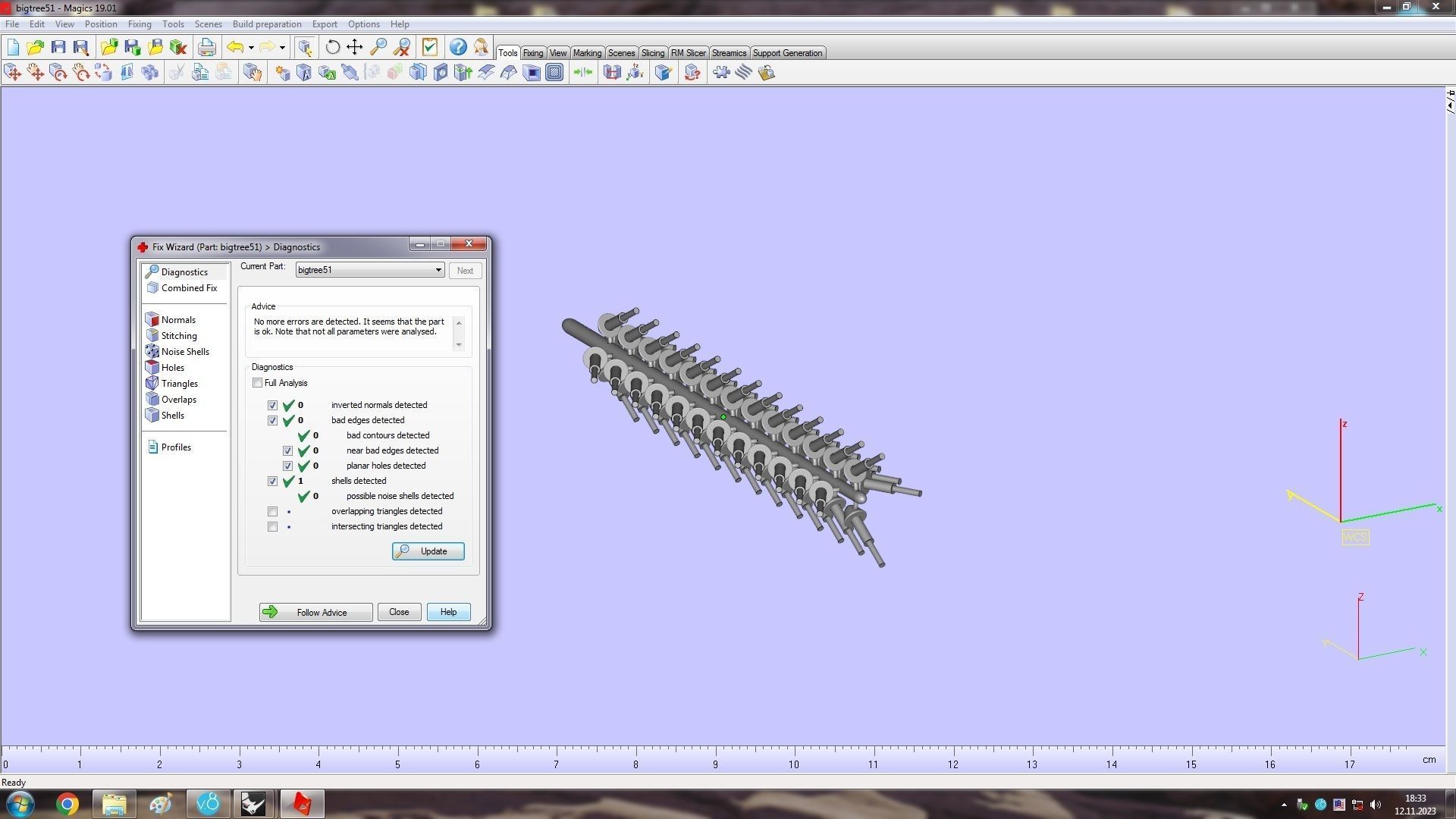Click the Follow Advice button
Image resolution: width=1456 pixels, height=819 pixels.
point(315,613)
